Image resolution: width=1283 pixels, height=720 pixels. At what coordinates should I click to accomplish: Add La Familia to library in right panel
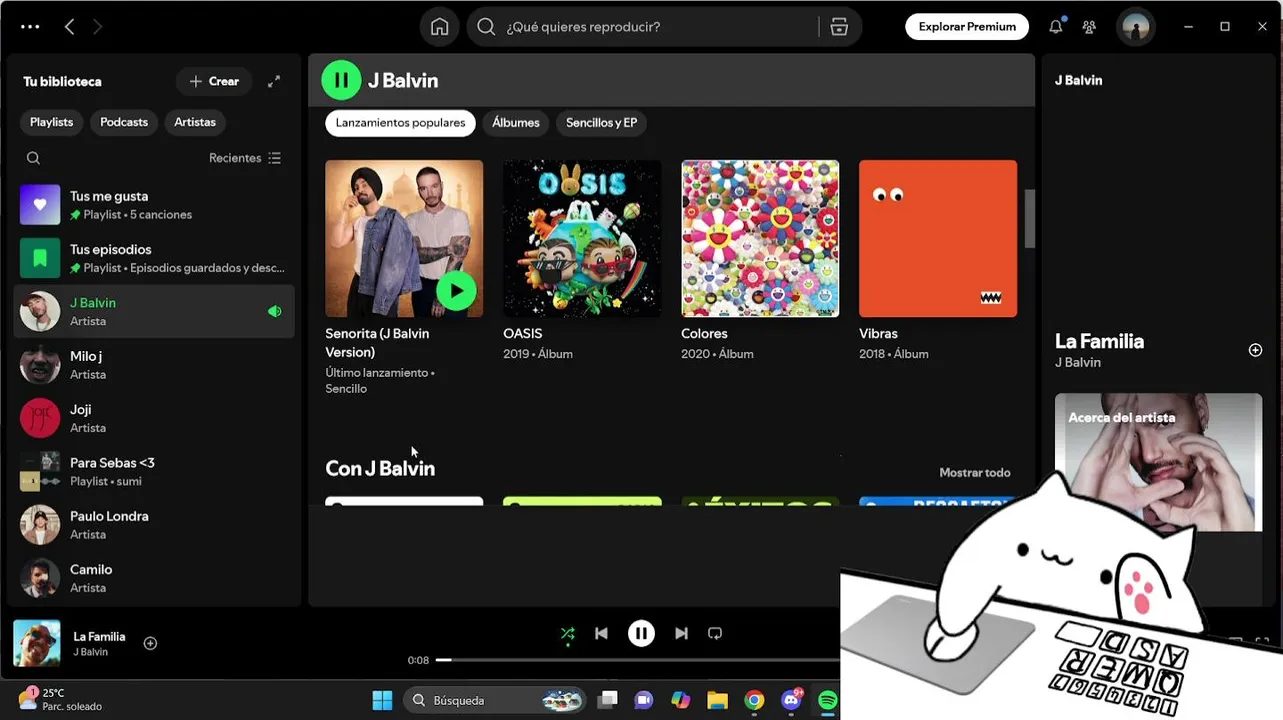1255,350
